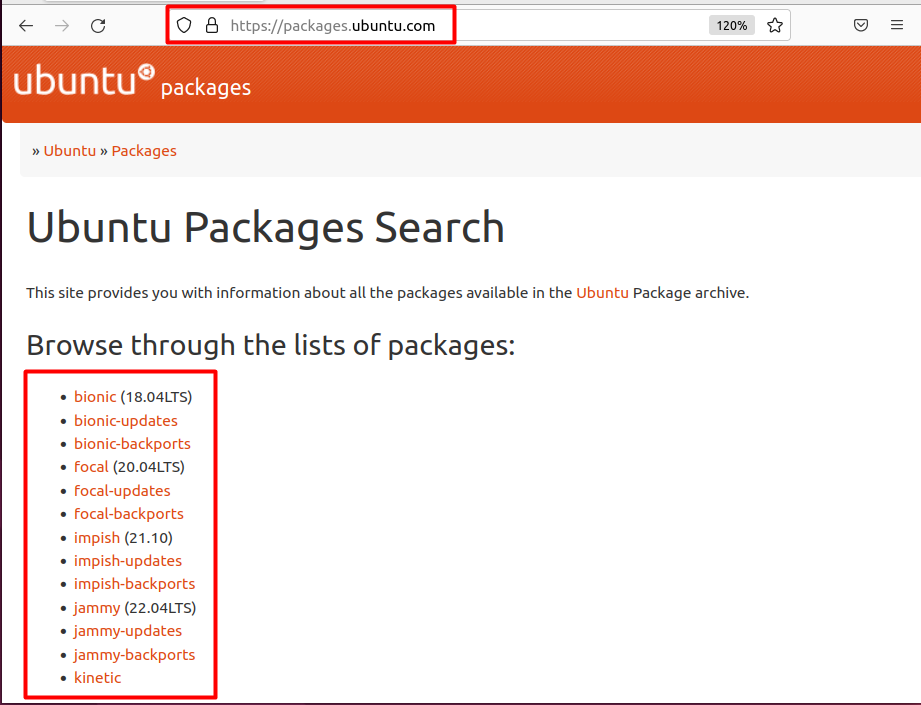Open the bionic-backports package list

coord(132,444)
